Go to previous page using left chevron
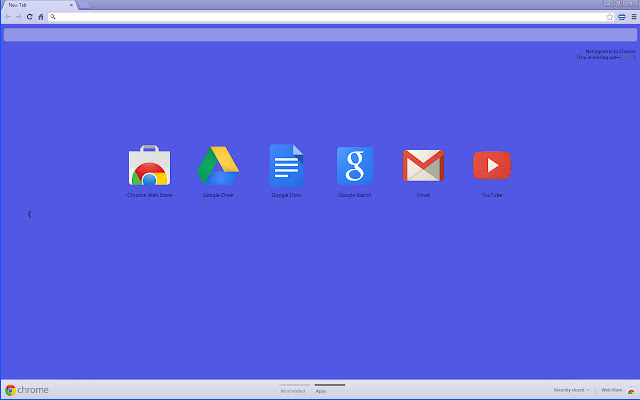Viewport: 640px width, 400px height. click(29, 214)
